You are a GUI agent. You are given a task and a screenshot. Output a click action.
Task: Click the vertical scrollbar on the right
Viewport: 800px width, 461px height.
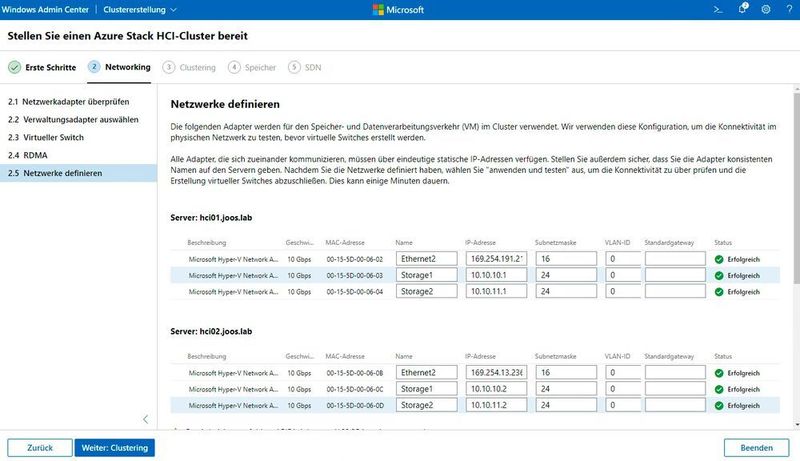(796, 189)
